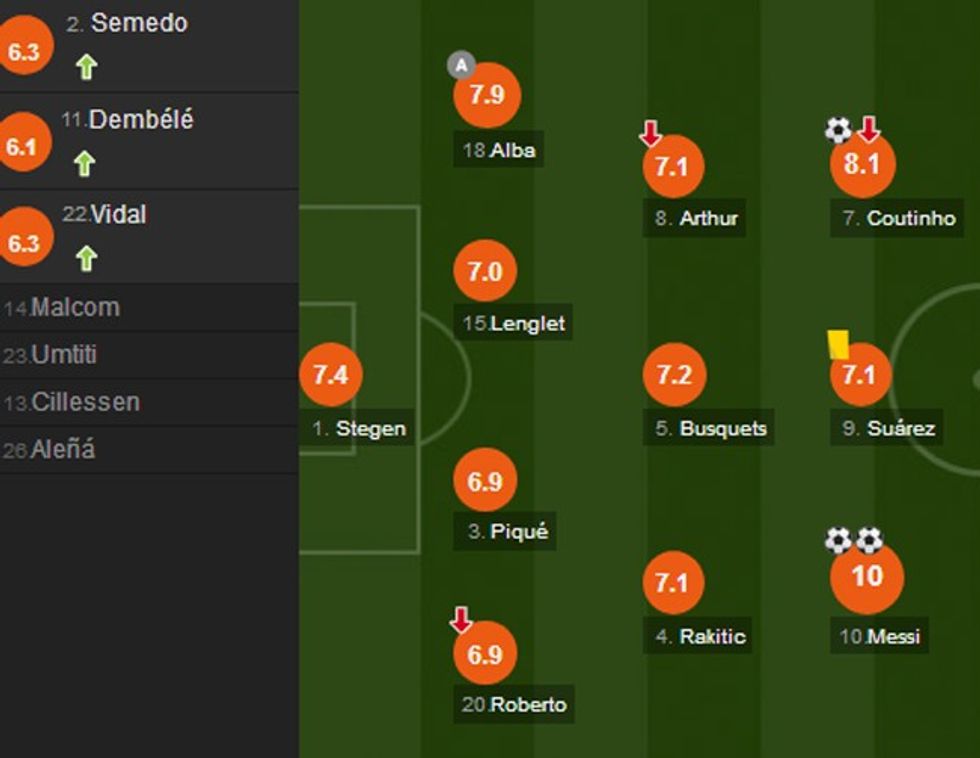
Task: Click Dembélé's 6.1 rating badge
Action: pyautogui.click(x=20, y=148)
